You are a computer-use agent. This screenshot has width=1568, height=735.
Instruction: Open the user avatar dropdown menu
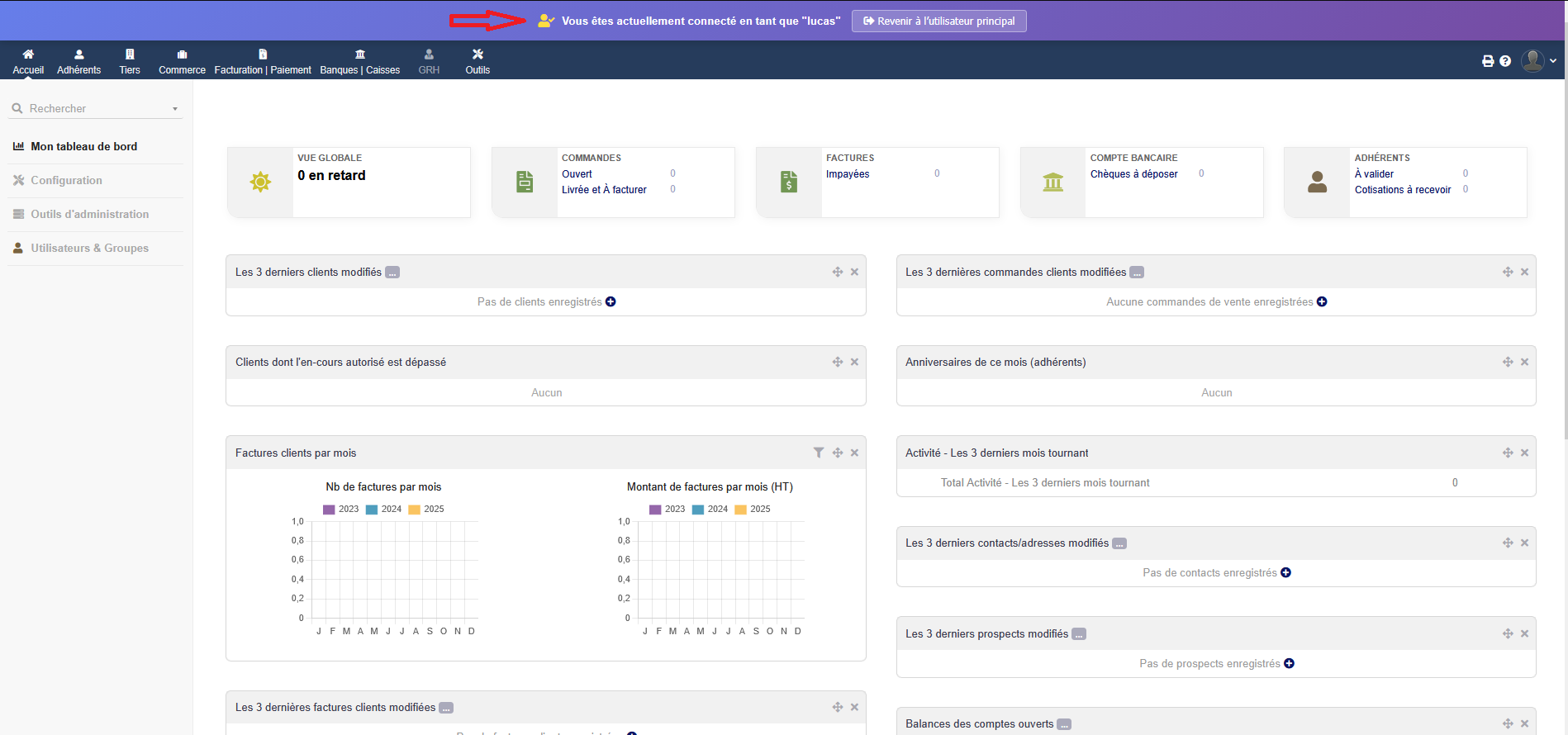[x=1539, y=61]
